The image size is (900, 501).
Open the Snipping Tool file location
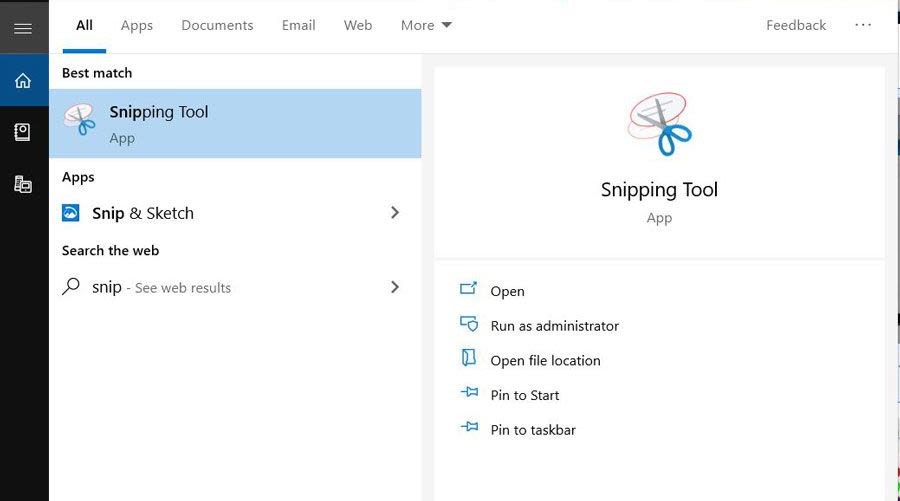point(545,361)
